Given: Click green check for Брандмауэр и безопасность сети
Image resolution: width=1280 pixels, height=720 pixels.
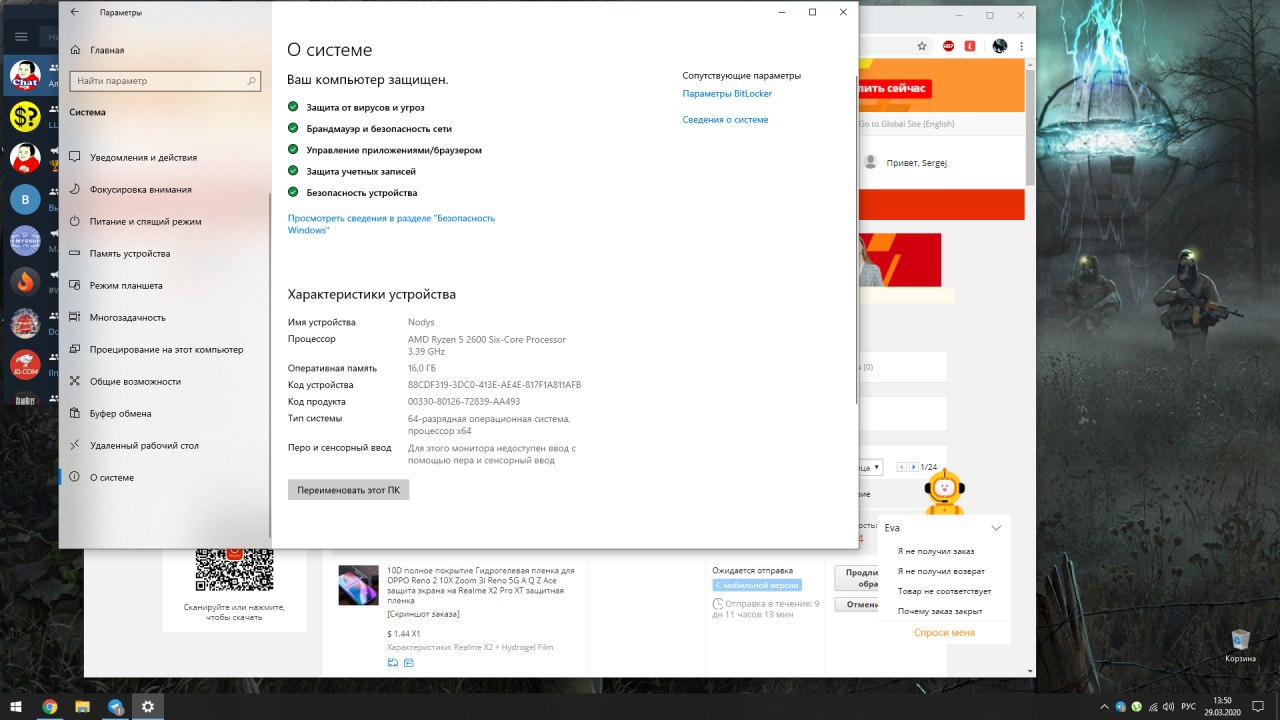Looking at the screenshot, I should (293, 128).
